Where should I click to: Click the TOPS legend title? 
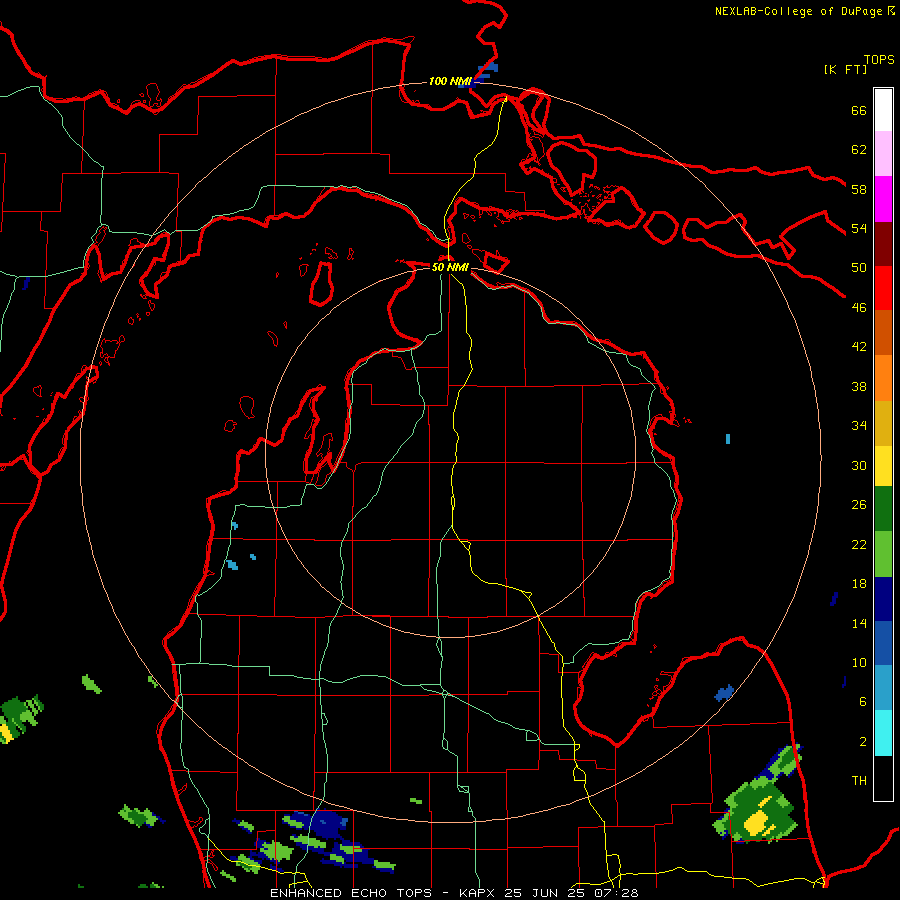click(x=879, y=60)
